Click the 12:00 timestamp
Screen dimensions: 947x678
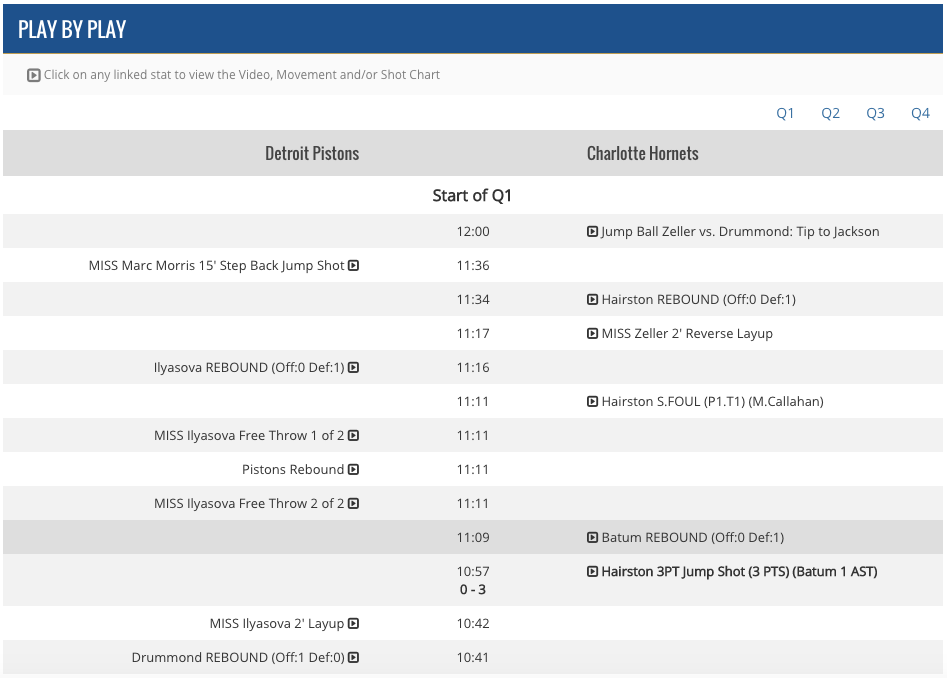[x=473, y=231]
